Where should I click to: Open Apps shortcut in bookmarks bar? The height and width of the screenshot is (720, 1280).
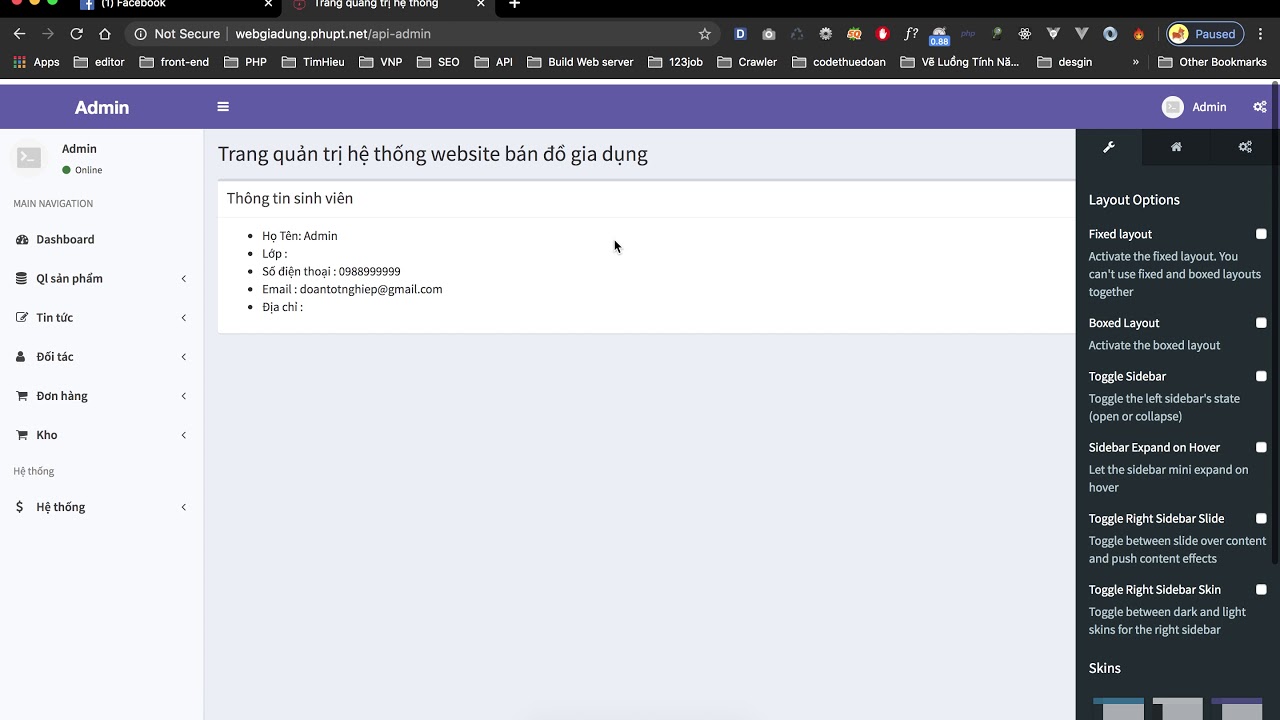[36, 62]
